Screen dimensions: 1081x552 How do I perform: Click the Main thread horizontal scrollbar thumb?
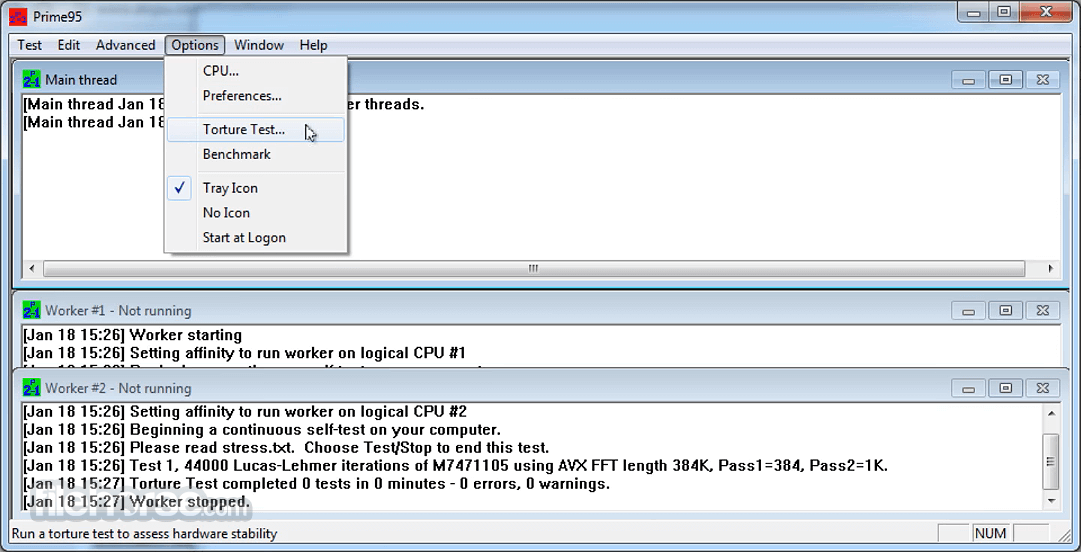point(534,268)
